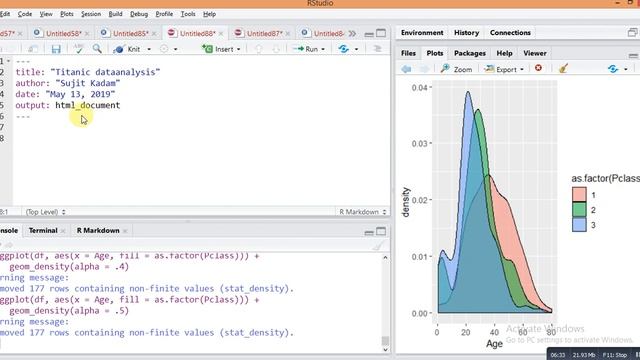Save the current R Markdown document
640x360 pixels.
click(56, 49)
